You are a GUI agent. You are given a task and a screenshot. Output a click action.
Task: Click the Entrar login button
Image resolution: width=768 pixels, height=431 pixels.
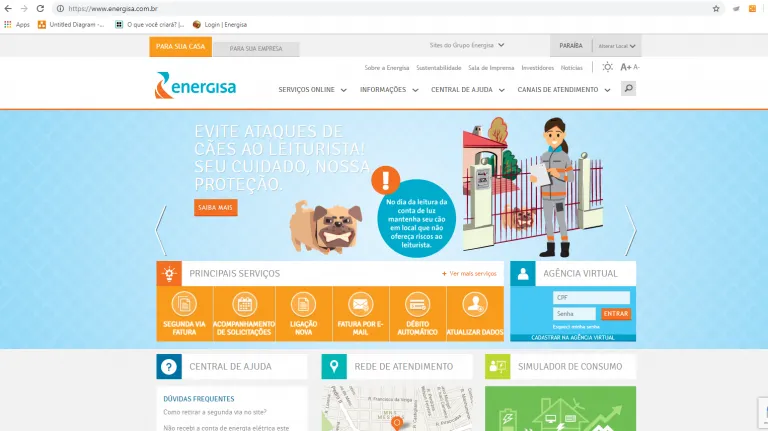click(x=616, y=313)
